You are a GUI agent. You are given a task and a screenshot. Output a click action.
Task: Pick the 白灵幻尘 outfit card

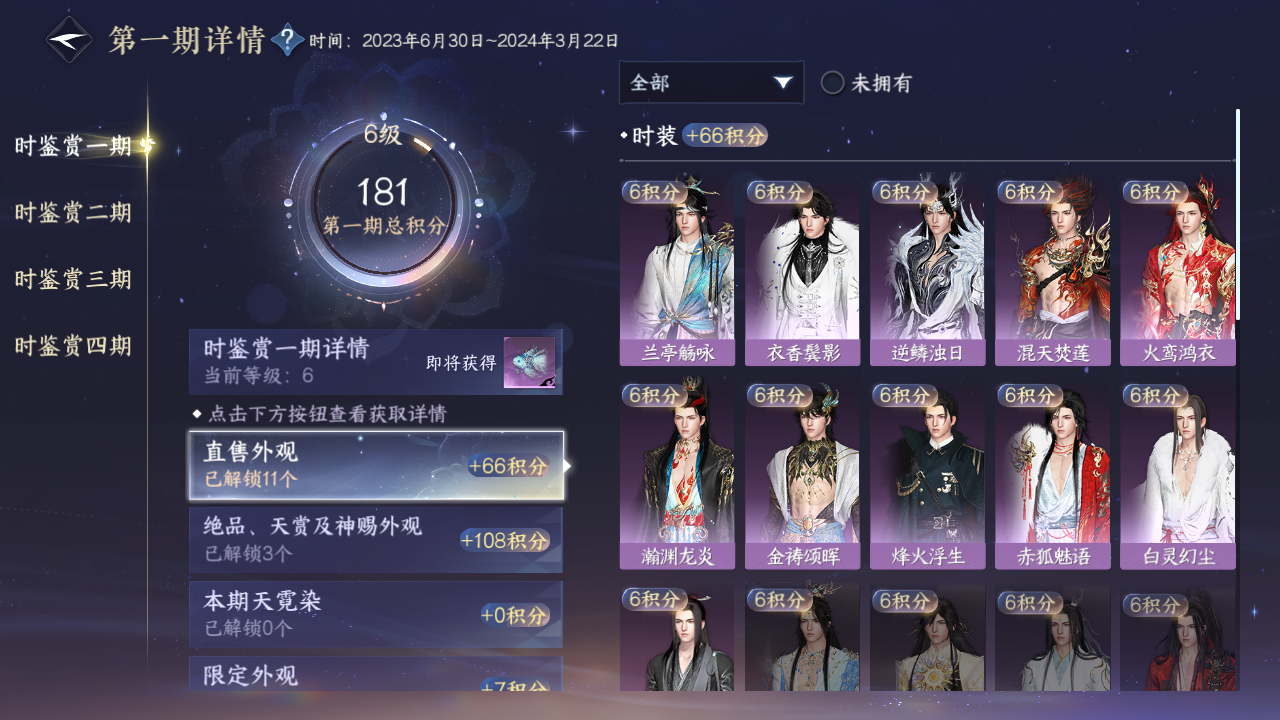click(x=1178, y=475)
